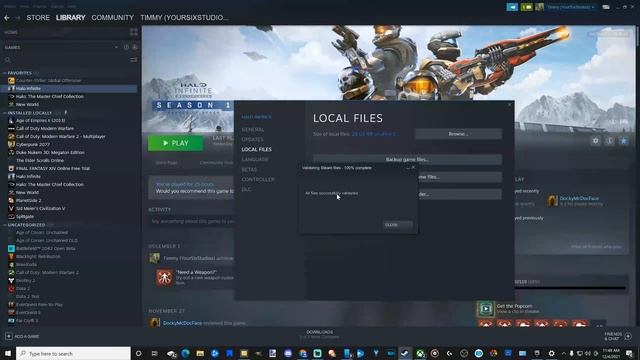Close the validation dialog with Close button

(397, 225)
